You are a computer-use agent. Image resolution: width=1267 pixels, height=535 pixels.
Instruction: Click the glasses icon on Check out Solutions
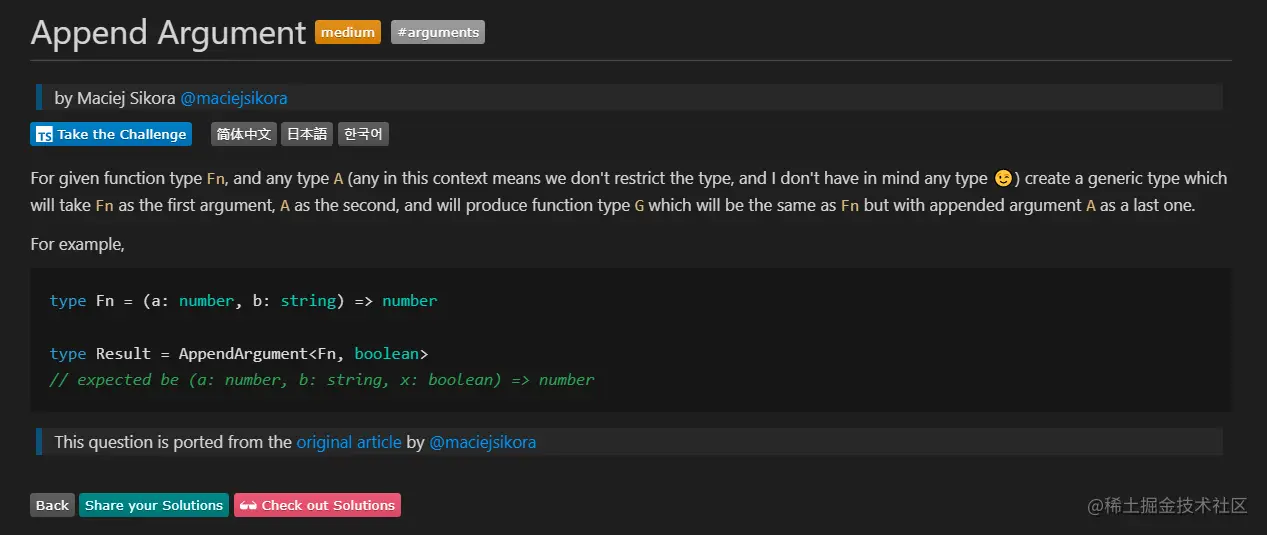tap(248, 506)
